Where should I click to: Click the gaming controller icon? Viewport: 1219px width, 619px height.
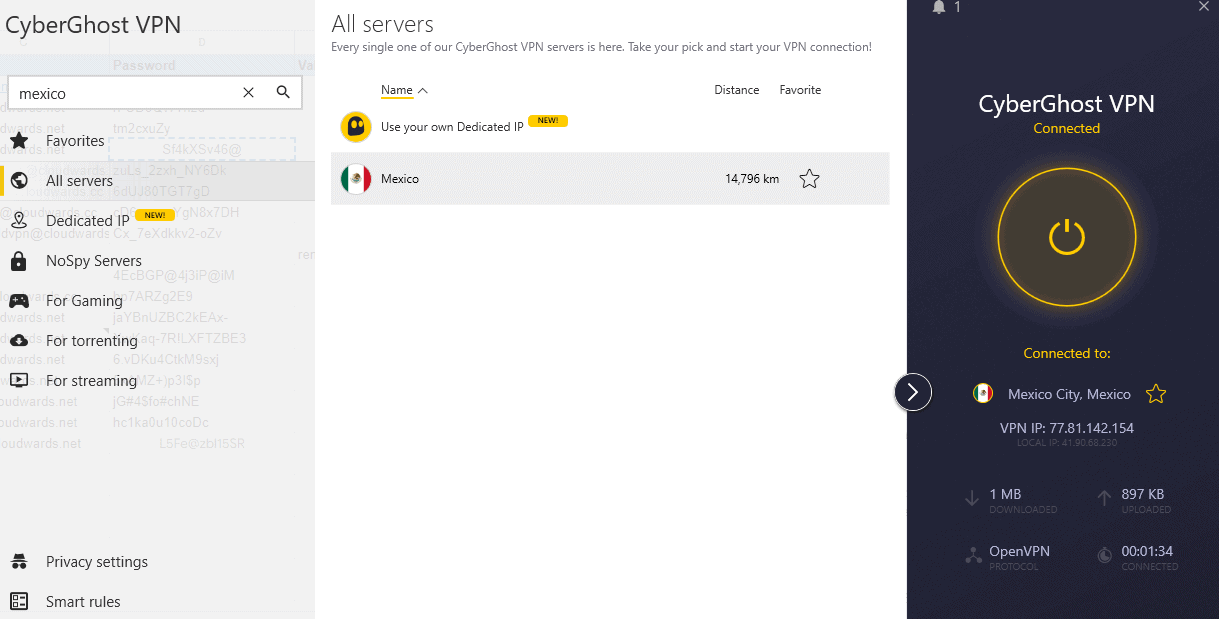point(18,301)
